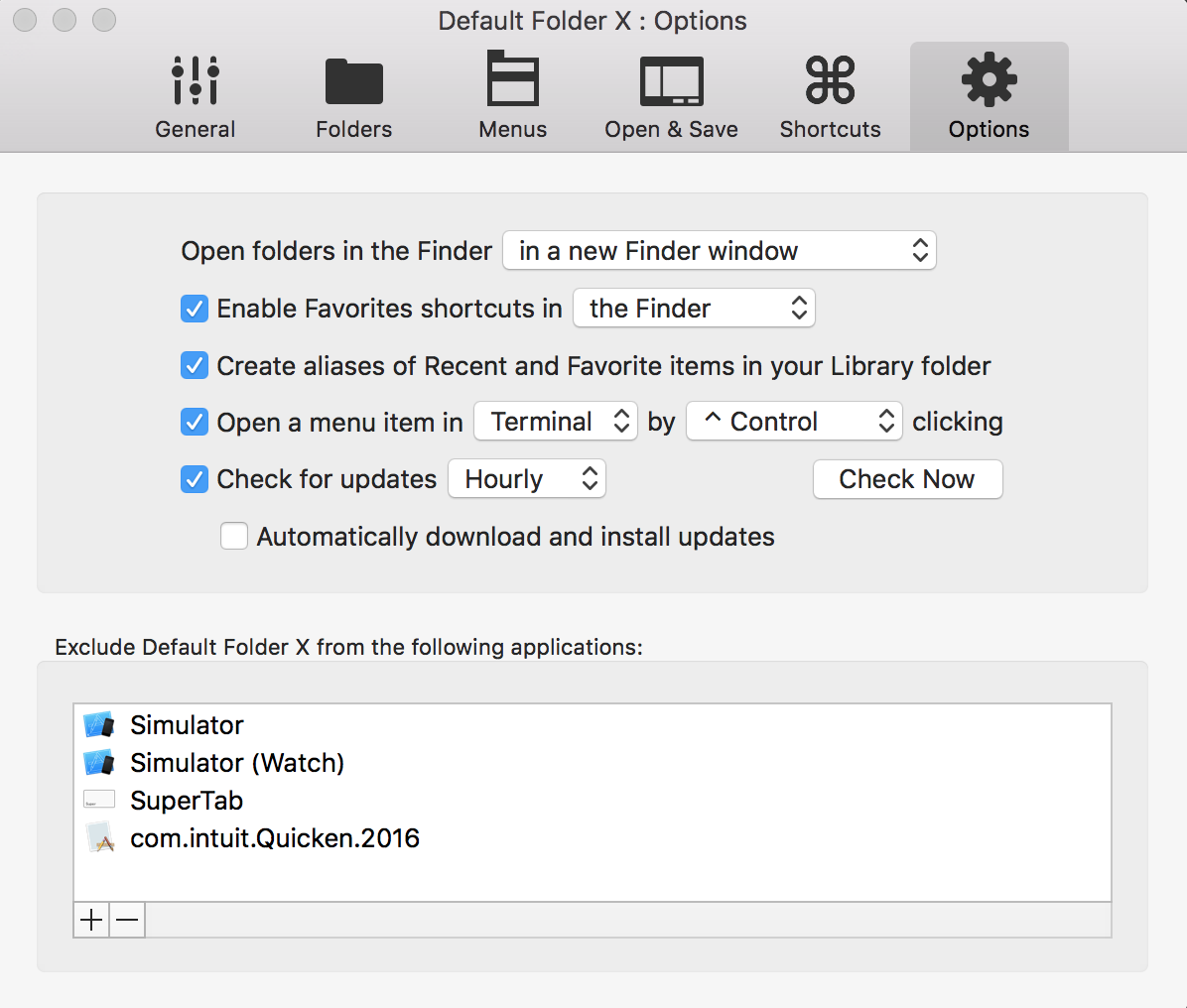Image resolution: width=1187 pixels, height=1008 pixels.
Task: Uncheck Create aliases of Recent and Favorite items
Action: pos(195,365)
